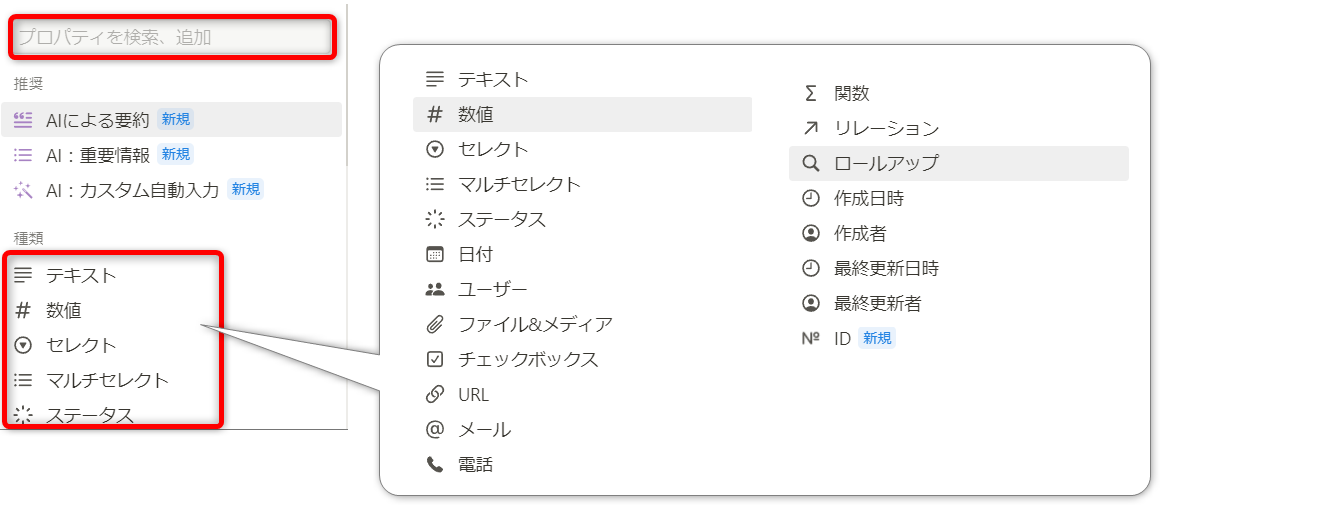
Task: Choose the ID property with 新規 badge
Action: pyautogui.click(x=842, y=338)
